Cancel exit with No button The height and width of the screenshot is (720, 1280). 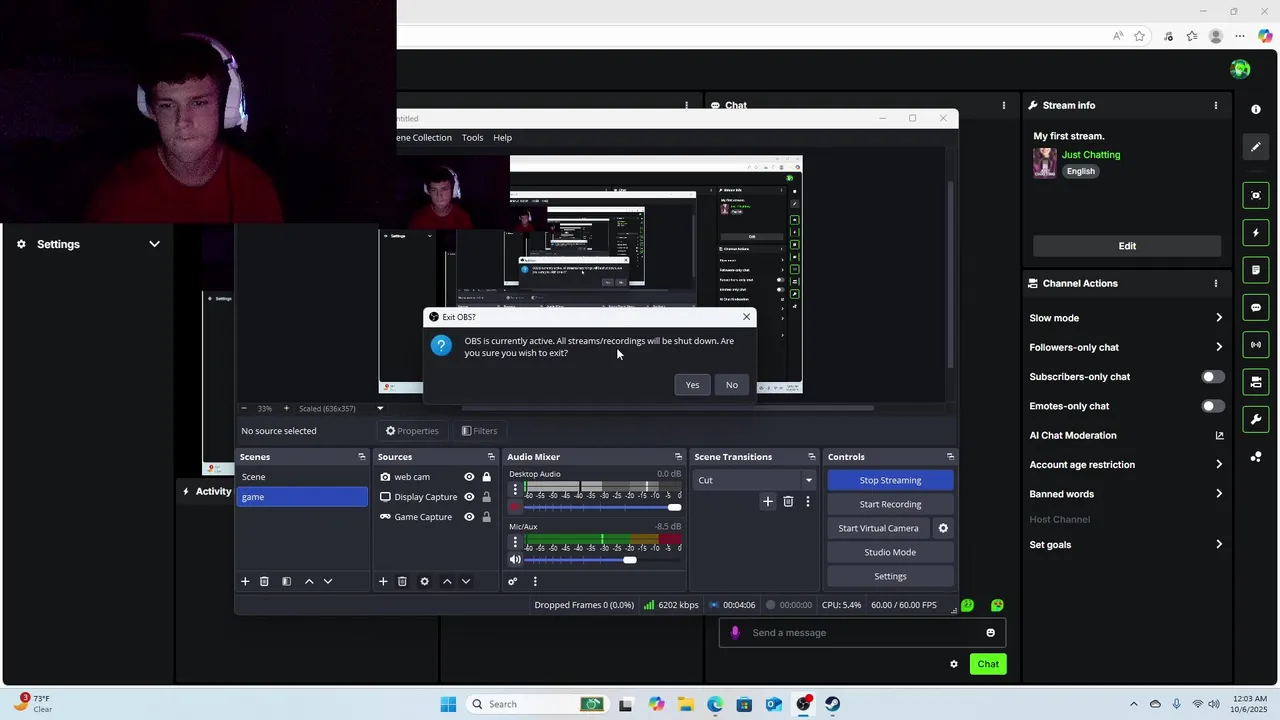pyautogui.click(x=732, y=385)
